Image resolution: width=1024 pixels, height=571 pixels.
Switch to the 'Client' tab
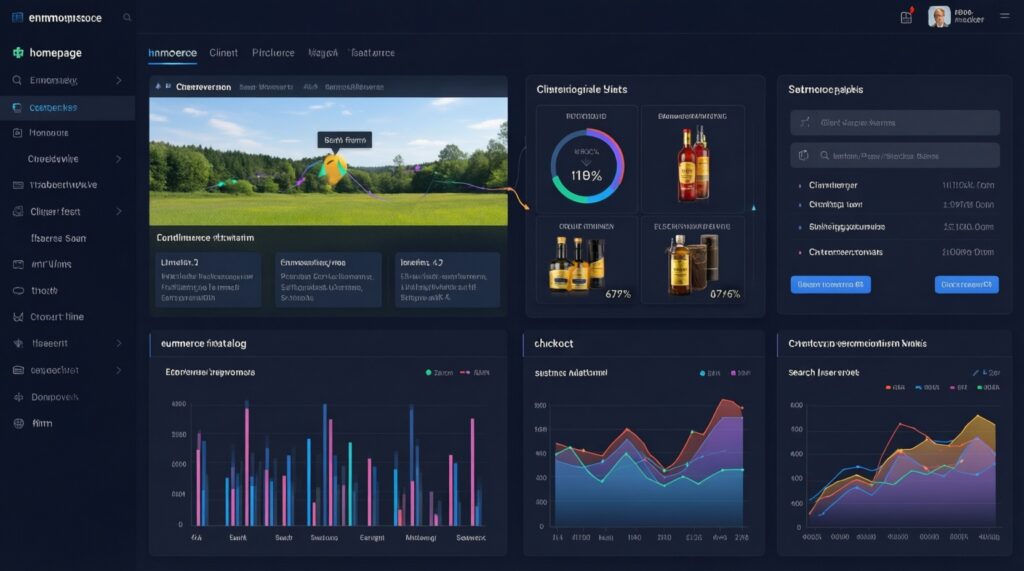click(223, 53)
